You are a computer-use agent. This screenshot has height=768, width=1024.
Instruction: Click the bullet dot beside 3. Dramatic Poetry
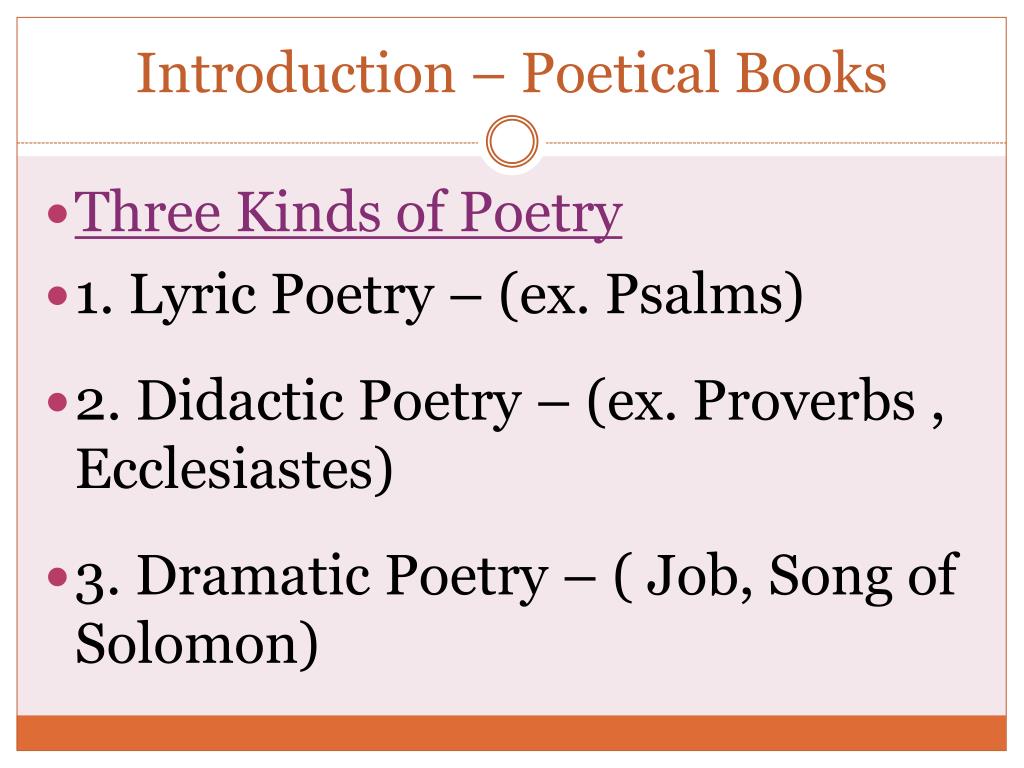coord(58,577)
